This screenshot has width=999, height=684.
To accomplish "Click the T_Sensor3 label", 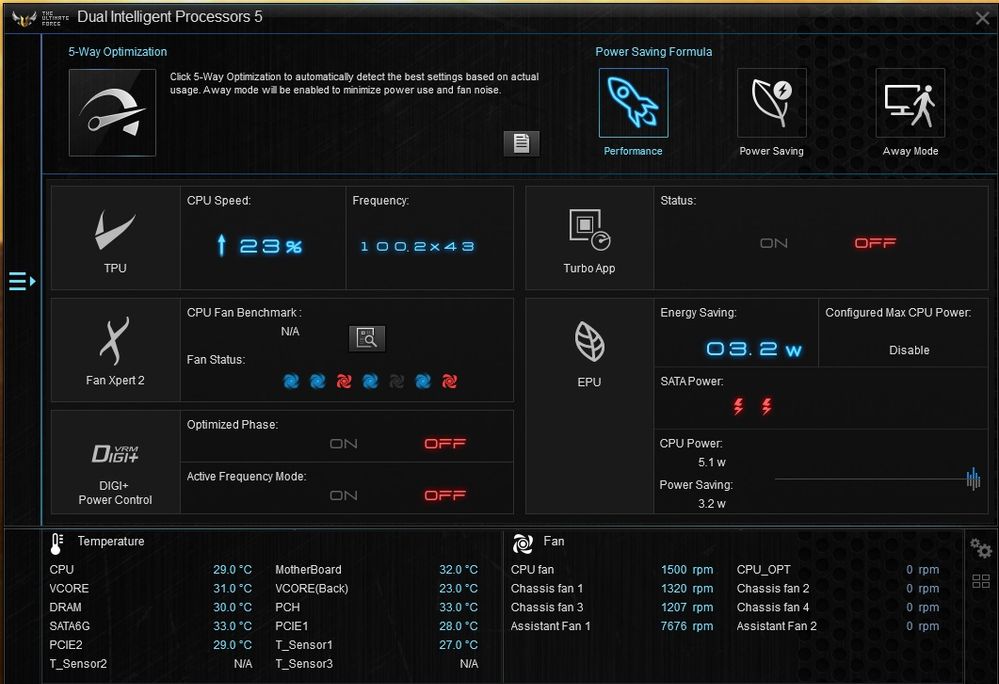I will (x=304, y=664).
